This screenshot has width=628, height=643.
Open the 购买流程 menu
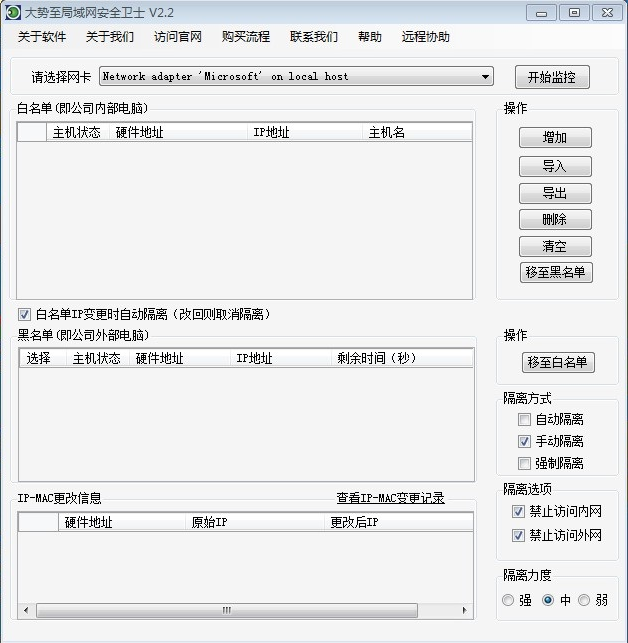point(246,37)
